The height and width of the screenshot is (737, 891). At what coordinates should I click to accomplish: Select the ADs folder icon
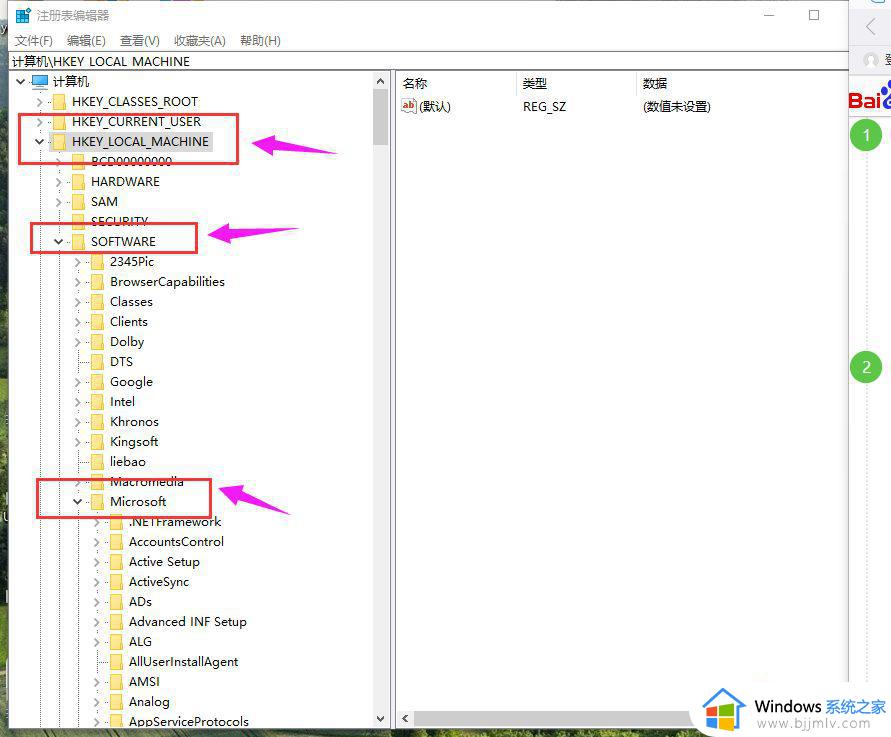point(116,602)
